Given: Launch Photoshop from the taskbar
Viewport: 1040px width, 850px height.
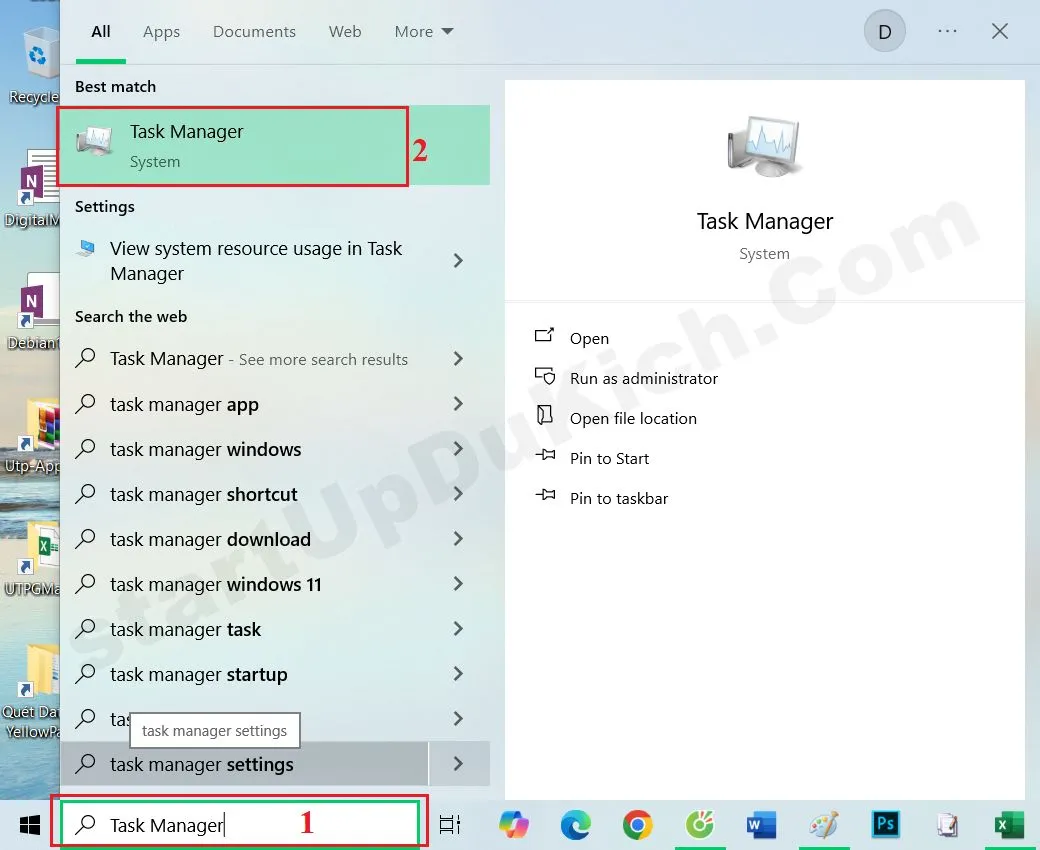Looking at the screenshot, I should click(885, 825).
